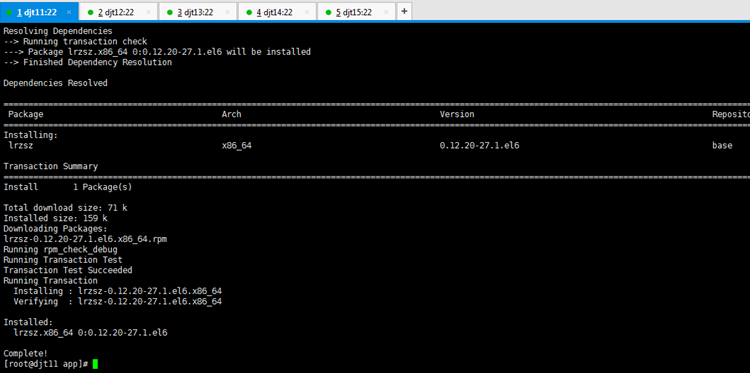Viewport: 750px width, 373px height.
Task: Click 'Total download size: 71 k' line
Action: [66, 208]
